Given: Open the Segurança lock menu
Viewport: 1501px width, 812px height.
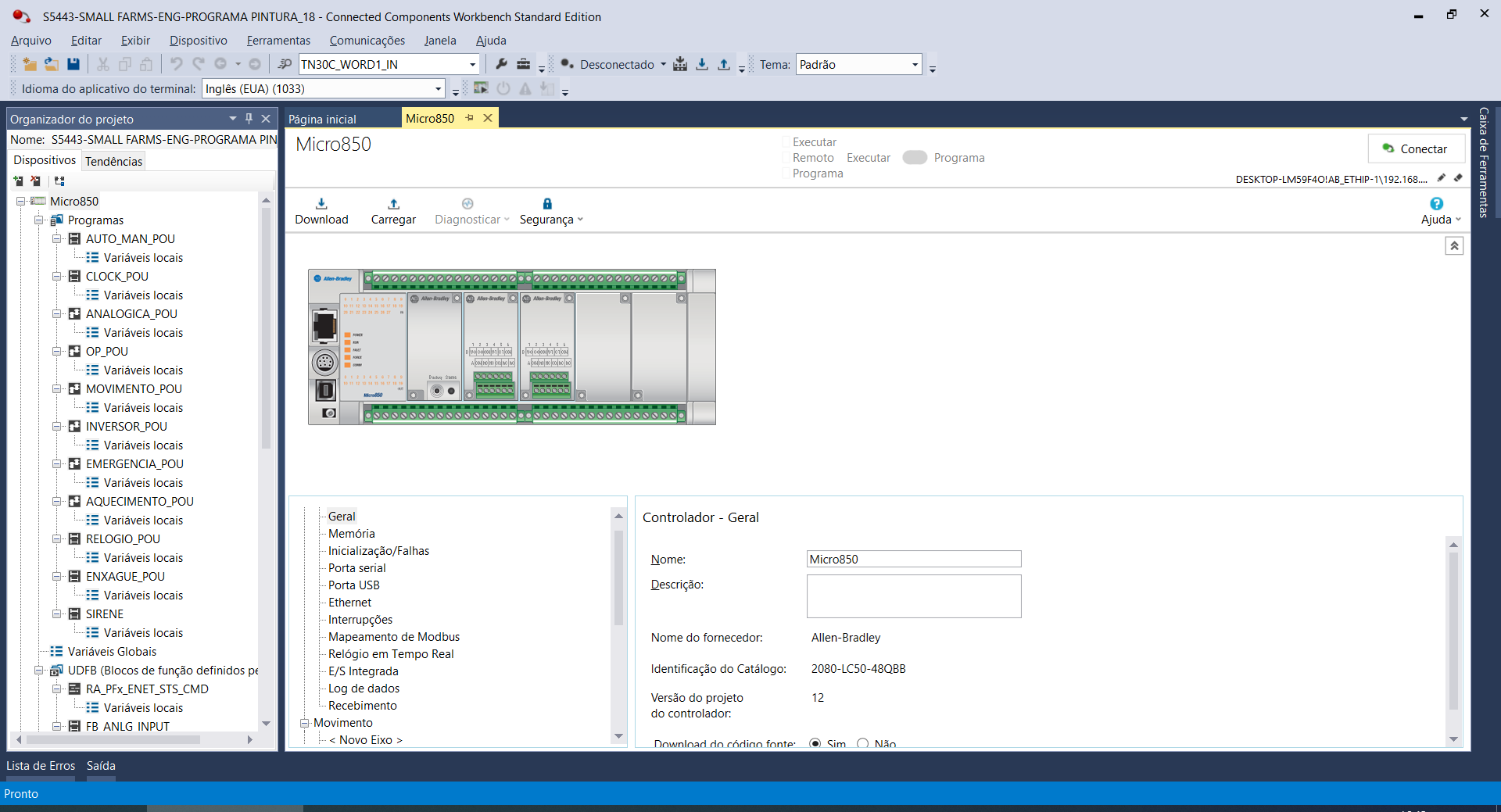Looking at the screenshot, I should (551, 211).
